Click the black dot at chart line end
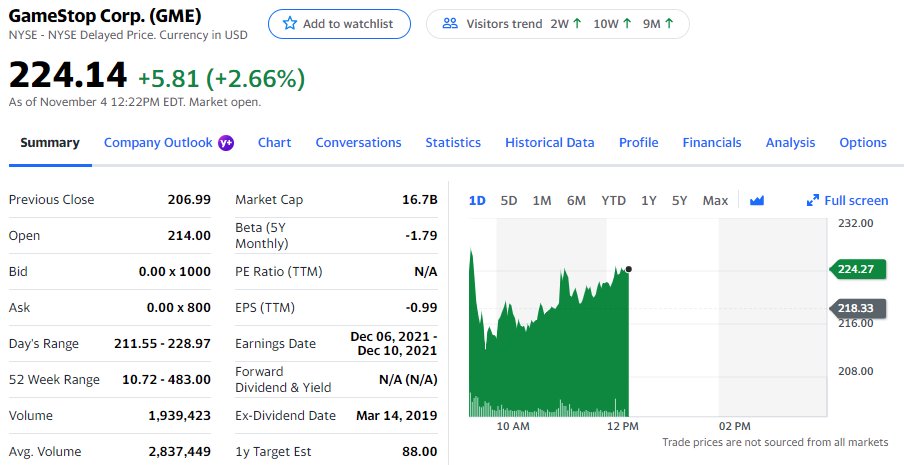904x465 pixels. coord(628,269)
